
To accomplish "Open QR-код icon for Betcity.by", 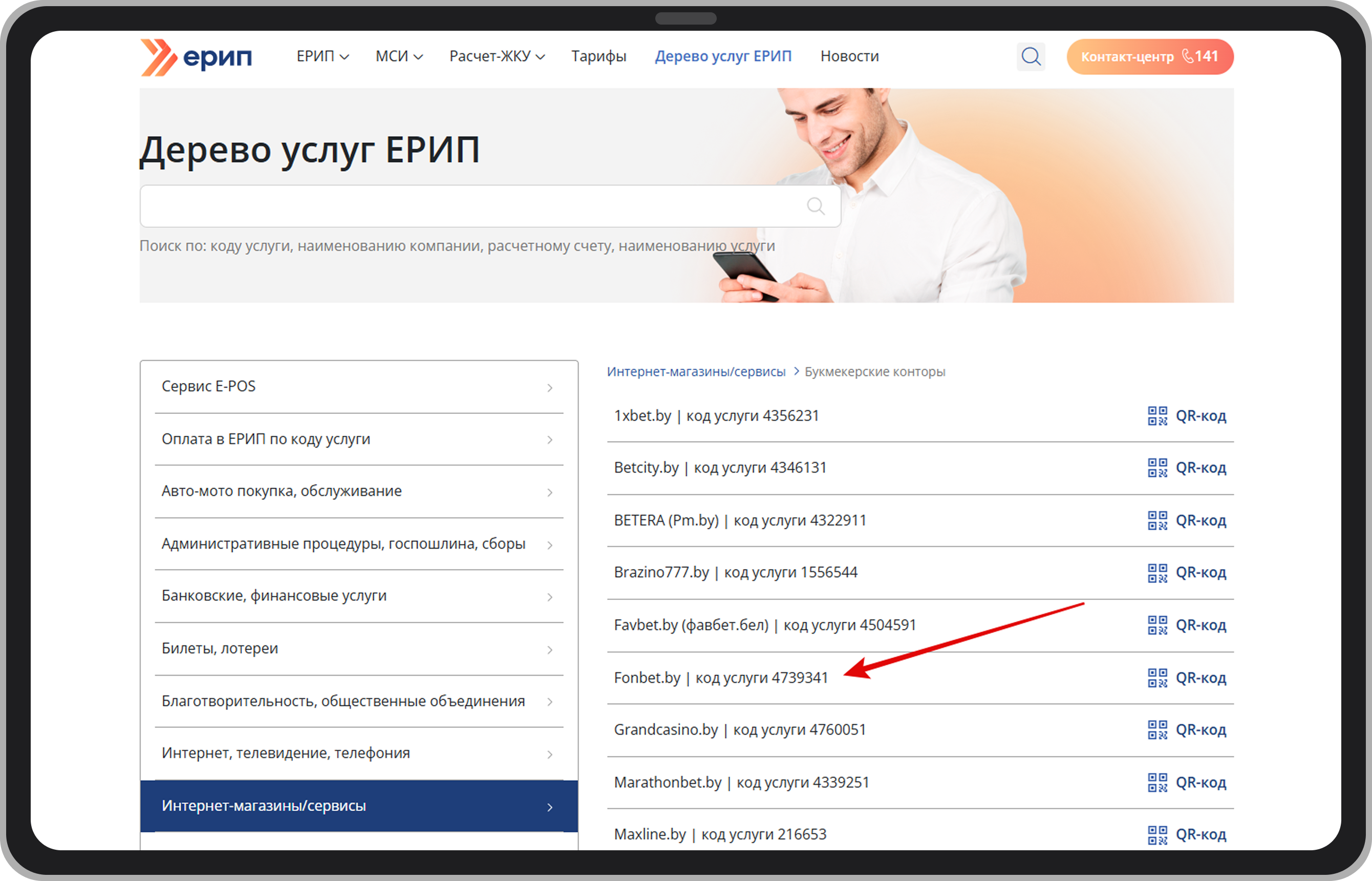I will 1157,468.
